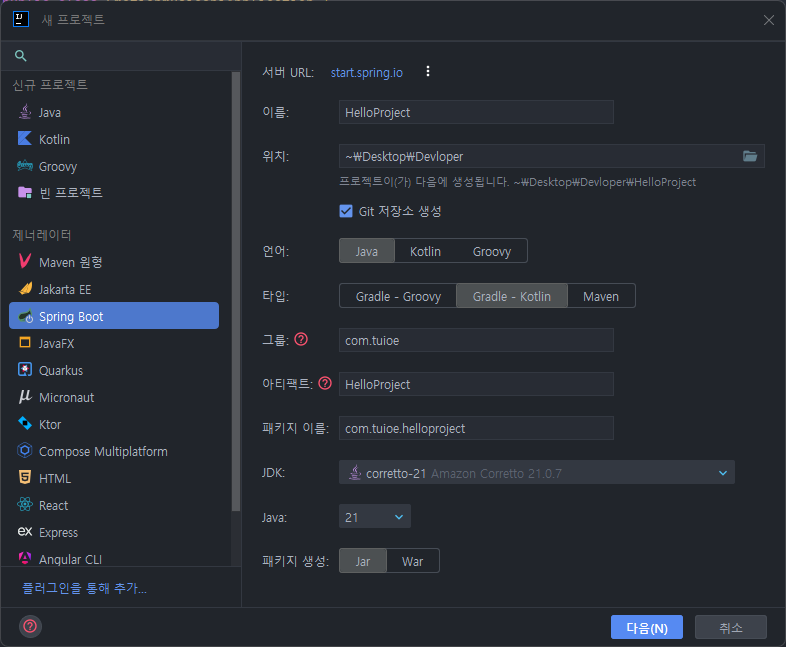Viewport: 786px width, 647px height.
Task: Select the Kotlin logo icon
Action: 25,139
